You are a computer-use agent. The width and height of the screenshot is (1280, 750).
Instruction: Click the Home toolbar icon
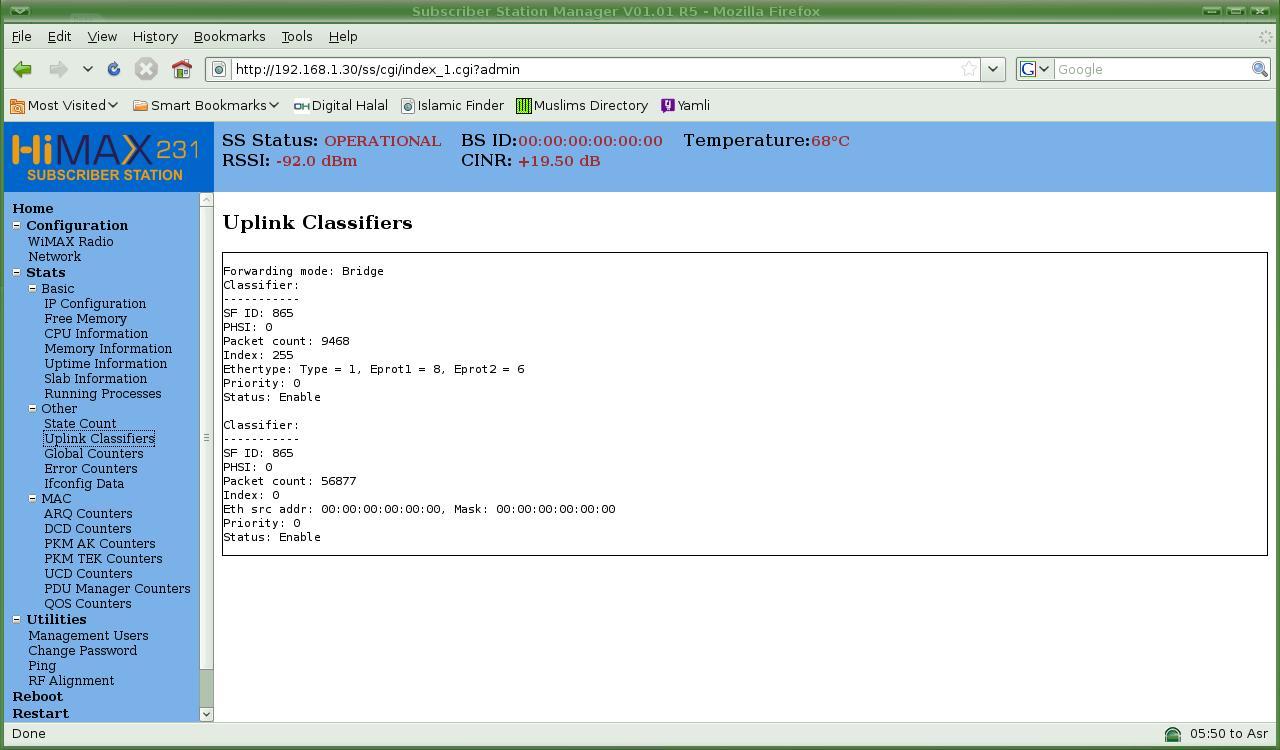click(x=181, y=69)
